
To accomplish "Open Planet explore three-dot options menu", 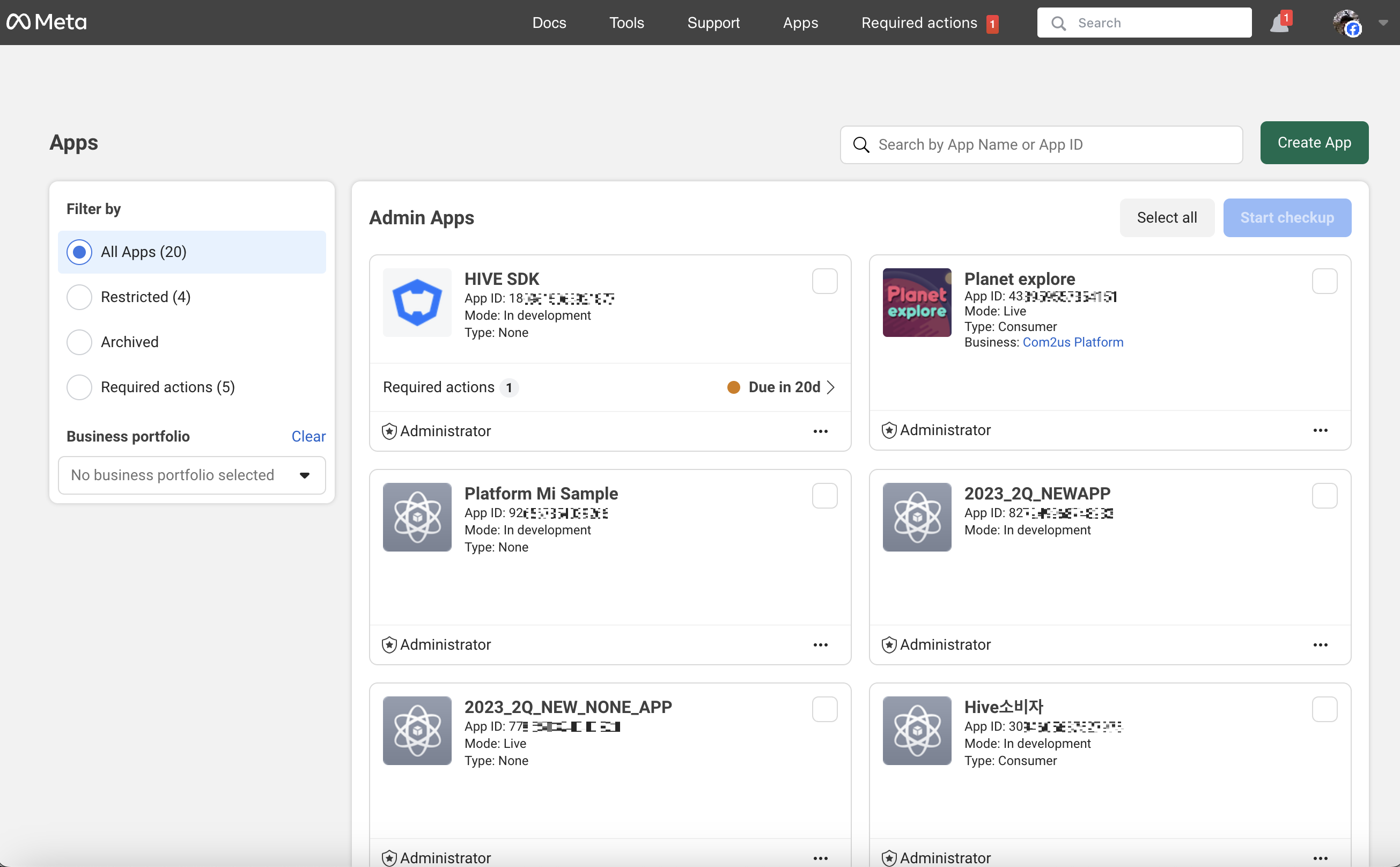I will pyautogui.click(x=1320, y=430).
